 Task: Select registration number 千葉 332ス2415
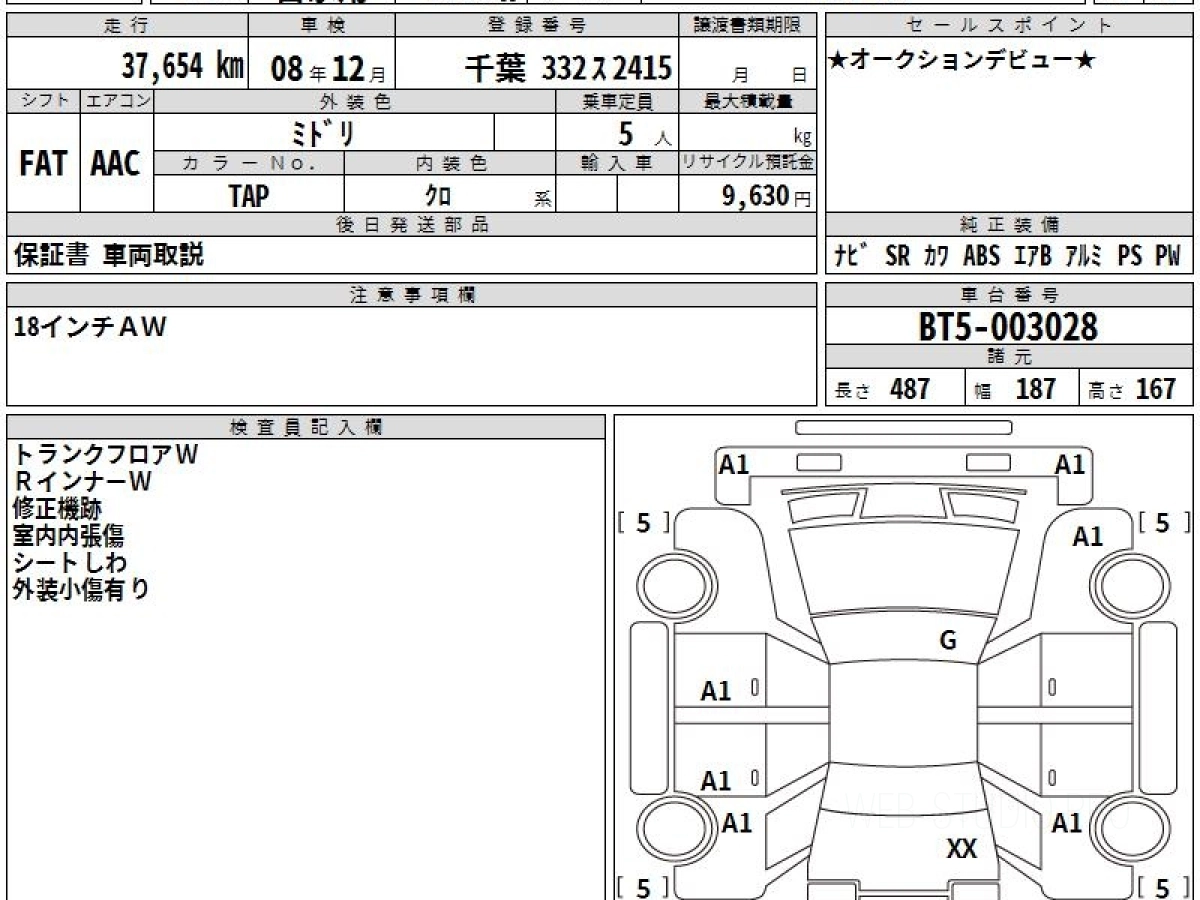point(568,69)
